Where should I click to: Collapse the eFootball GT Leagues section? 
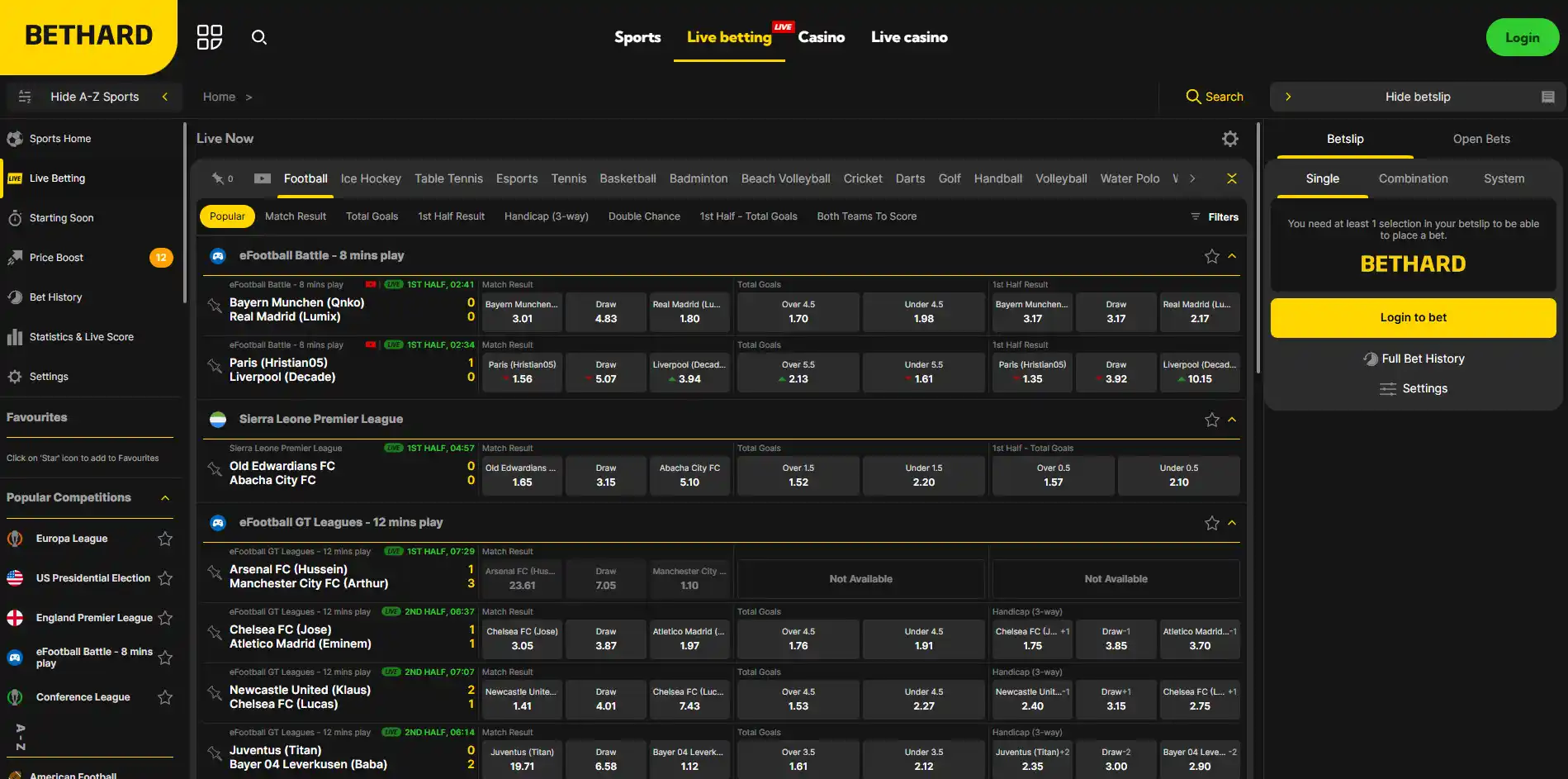click(x=1232, y=523)
